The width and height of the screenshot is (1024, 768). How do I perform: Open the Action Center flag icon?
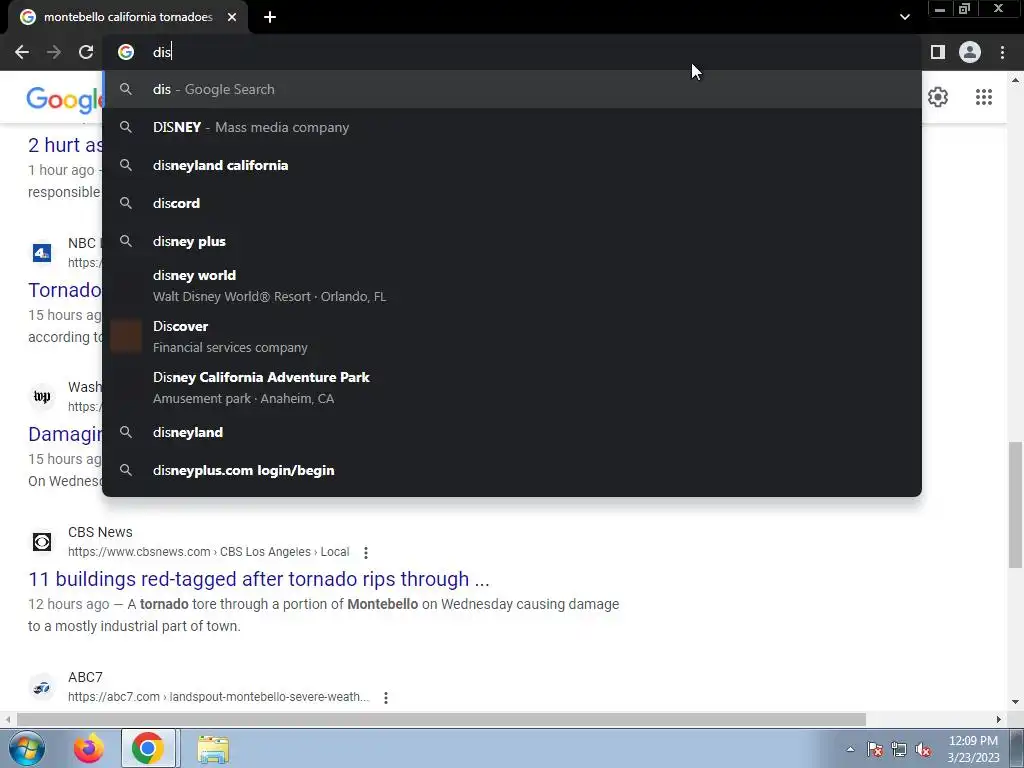875,749
